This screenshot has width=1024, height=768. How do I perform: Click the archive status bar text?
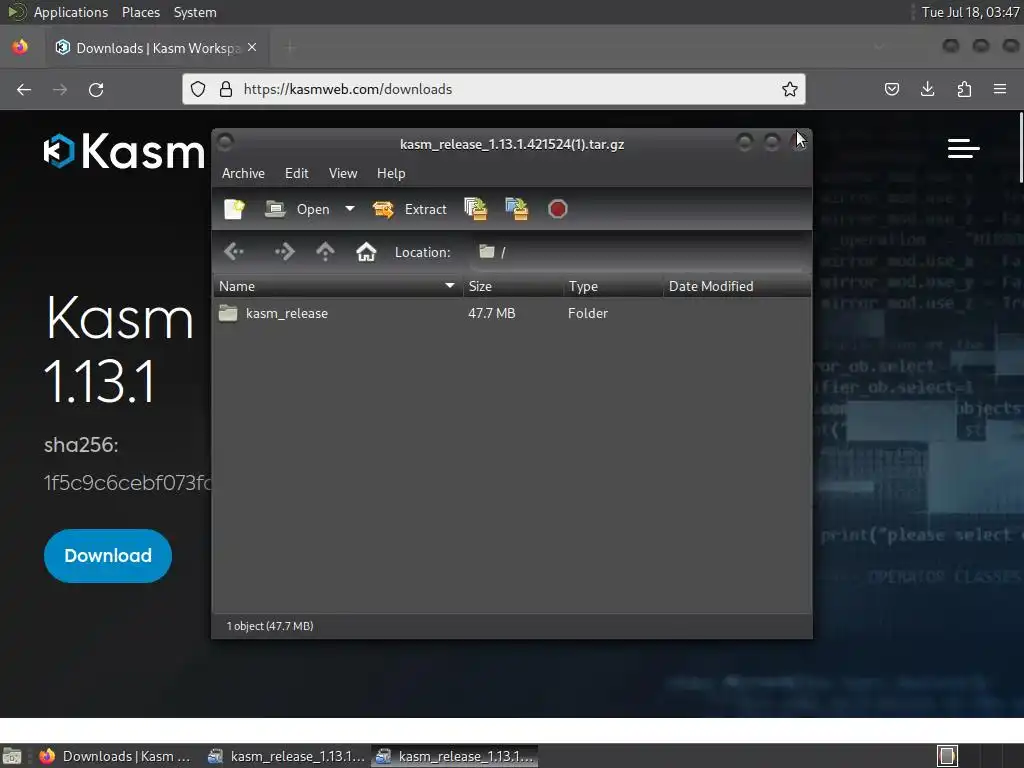click(x=270, y=626)
